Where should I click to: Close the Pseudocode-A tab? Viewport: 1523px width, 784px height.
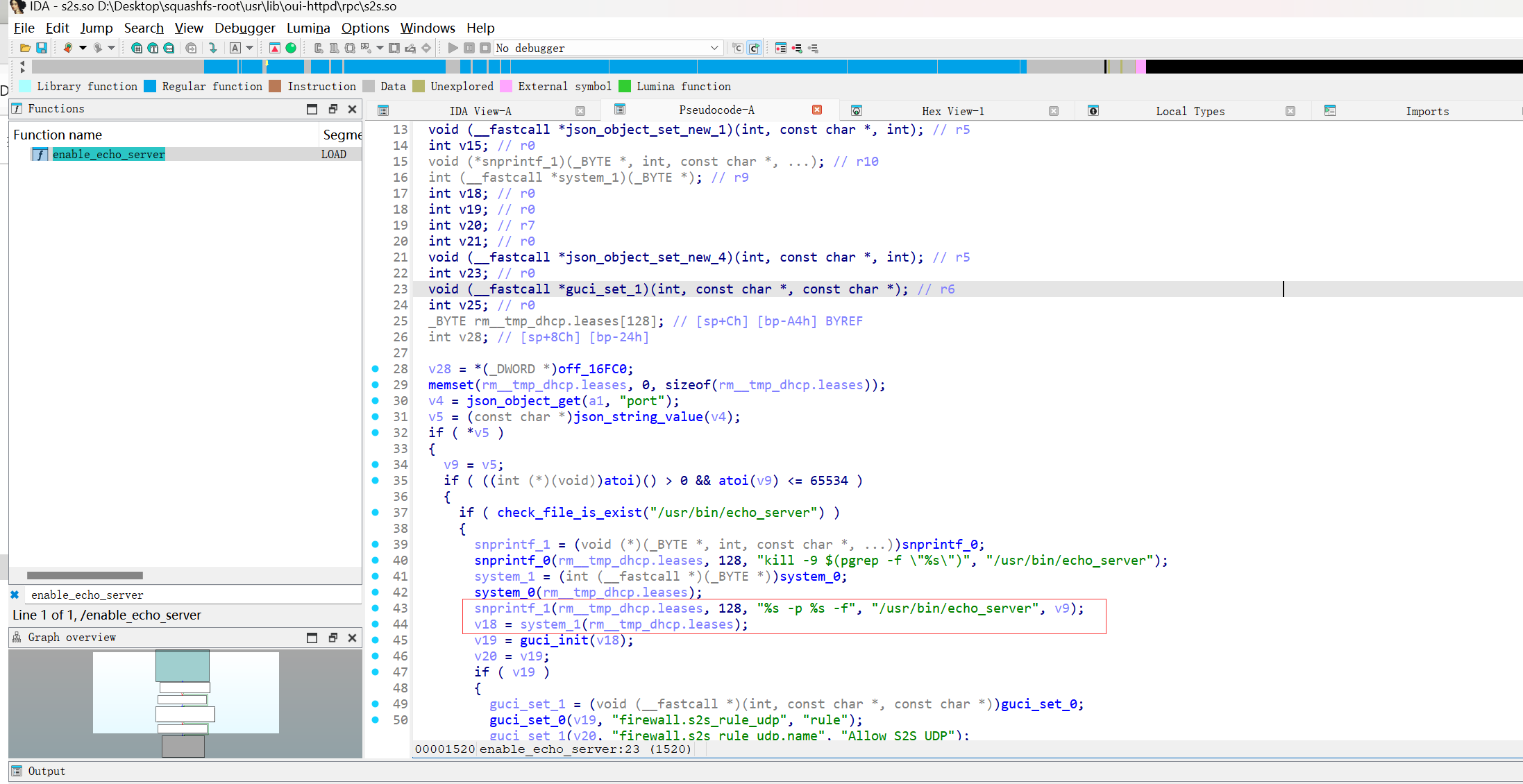(x=817, y=110)
